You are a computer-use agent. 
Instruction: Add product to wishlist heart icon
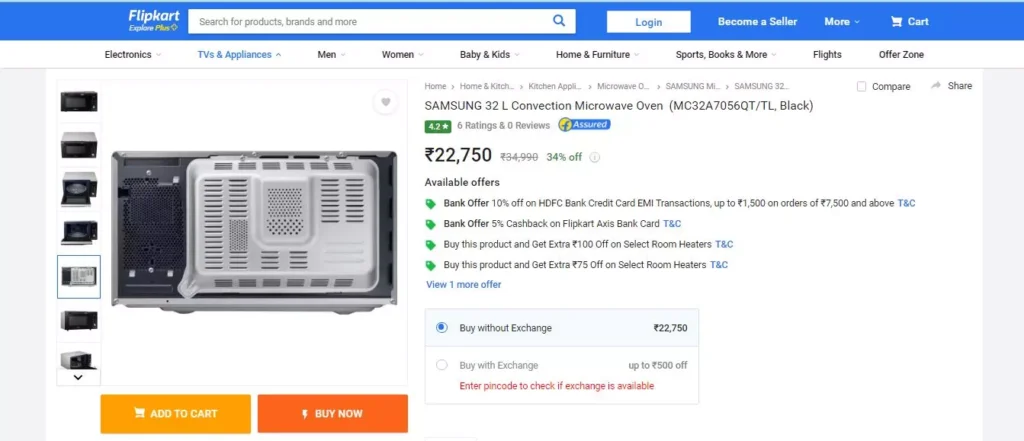[386, 102]
